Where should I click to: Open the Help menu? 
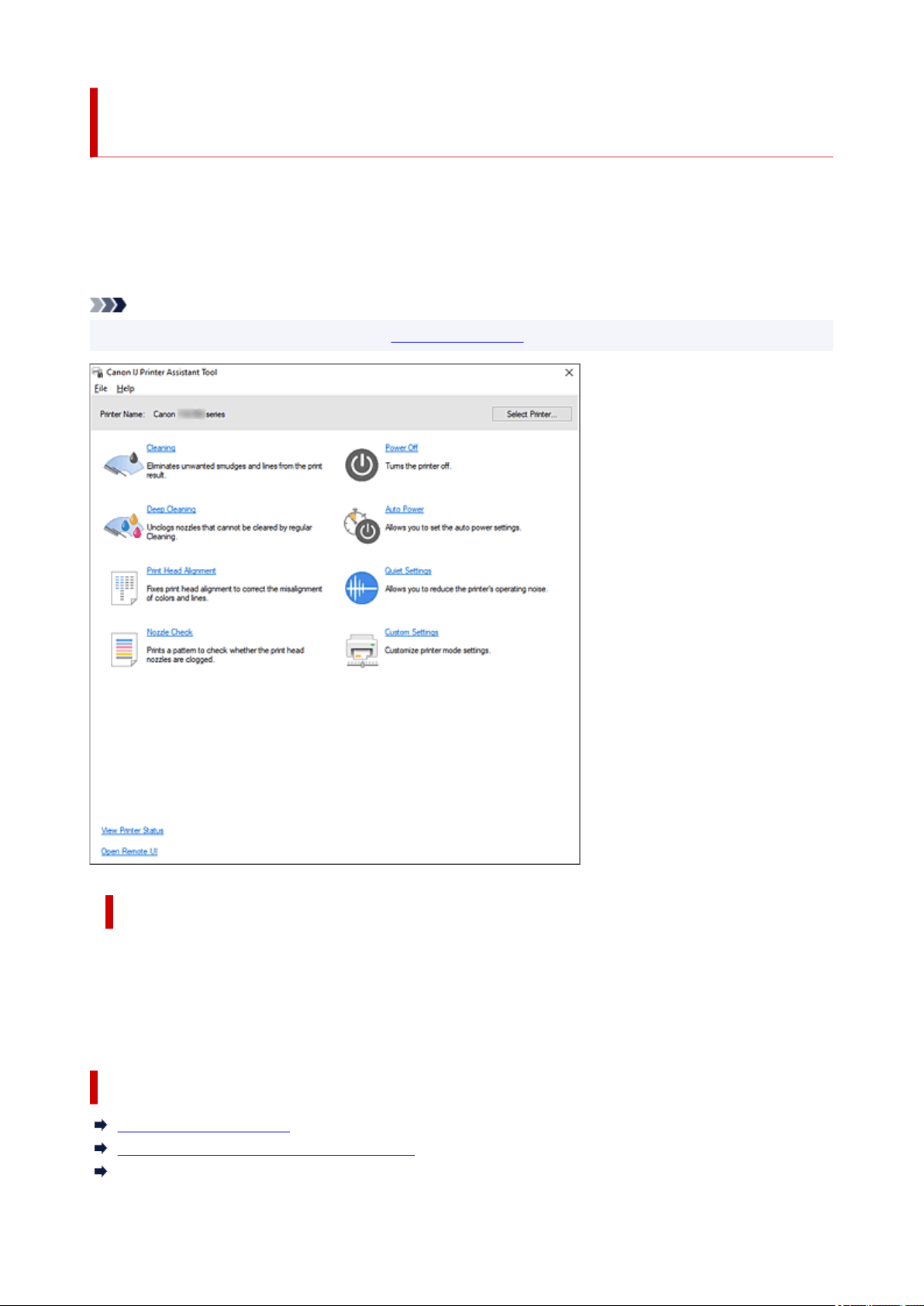coord(126,388)
